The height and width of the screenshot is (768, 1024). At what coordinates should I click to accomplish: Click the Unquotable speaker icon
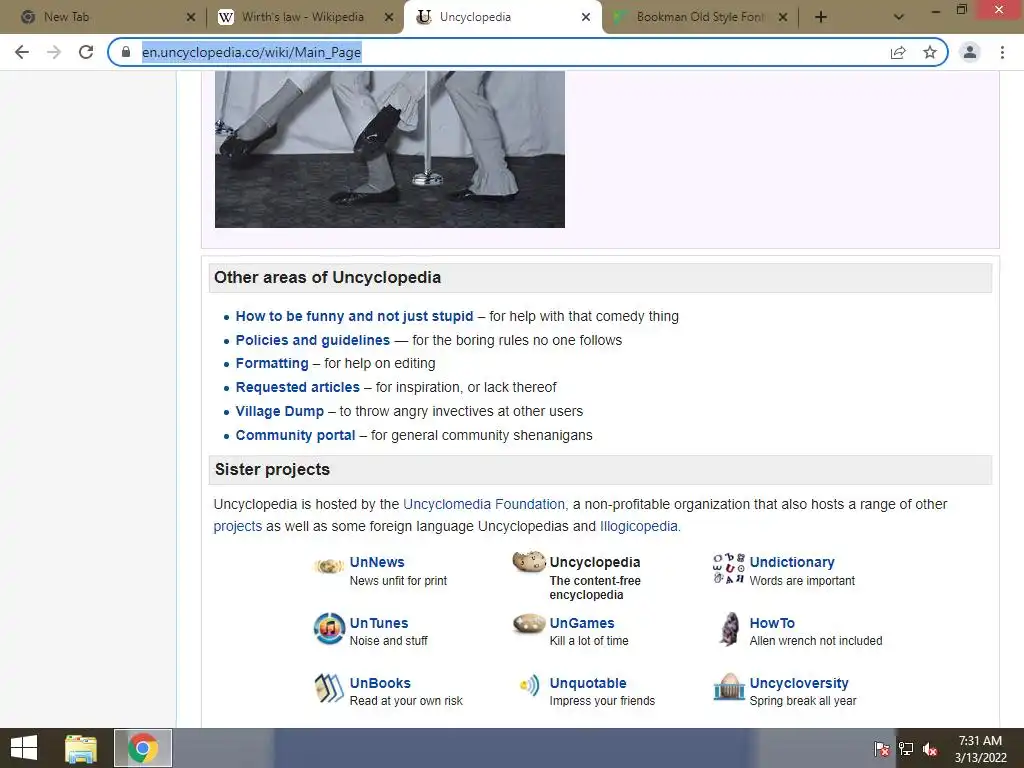click(x=530, y=685)
